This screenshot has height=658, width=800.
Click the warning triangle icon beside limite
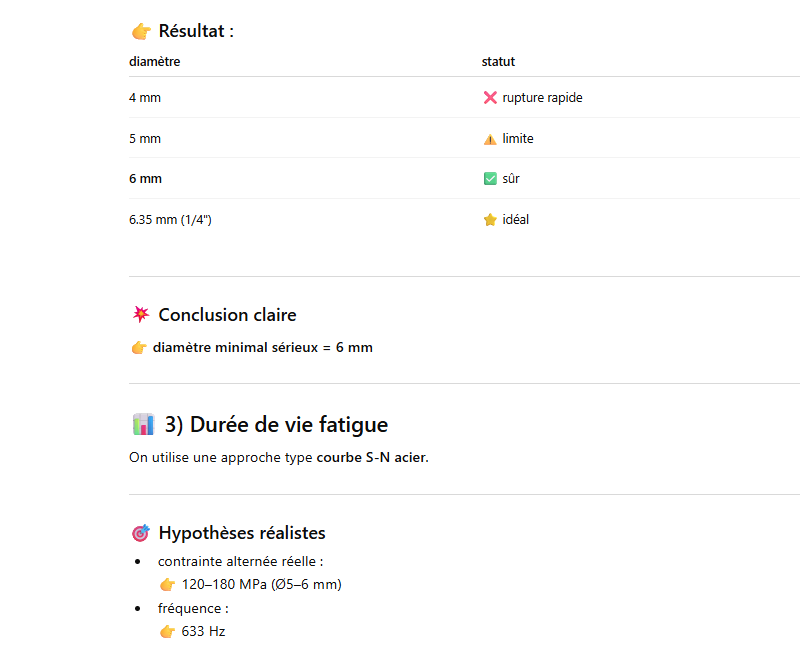pyautogui.click(x=490, y=139)
